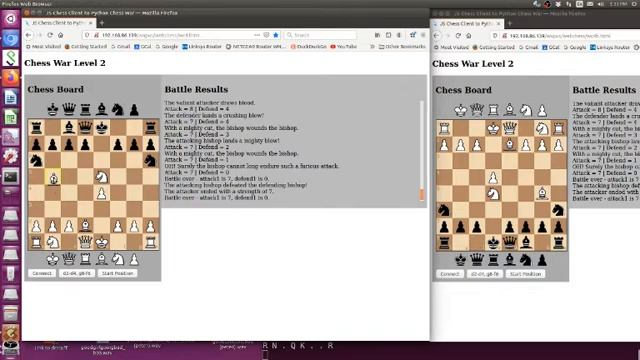This screenshot has width=640, height=360.
Task: Pick spare black king above left board
Action: tap(53, 109)
